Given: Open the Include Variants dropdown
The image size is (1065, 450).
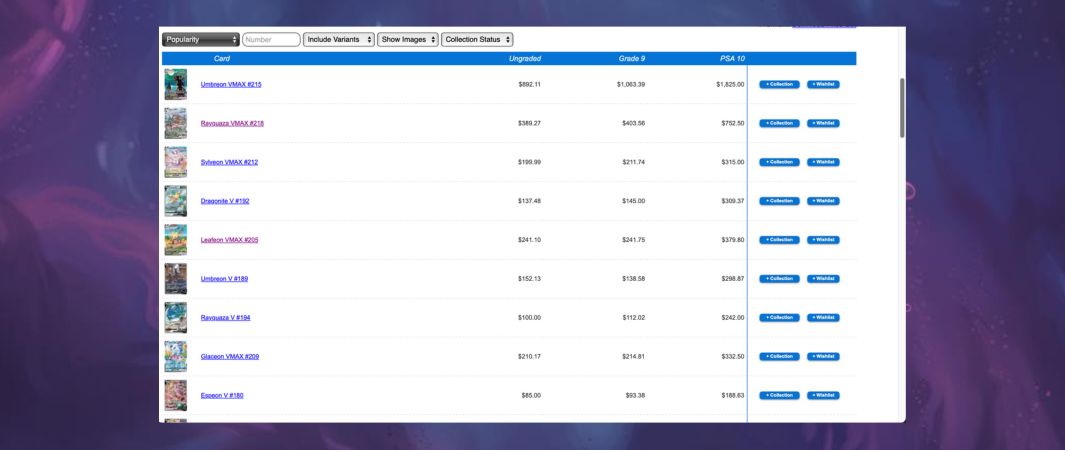Looking at the screenshot, I should click(x=339, y=39).
